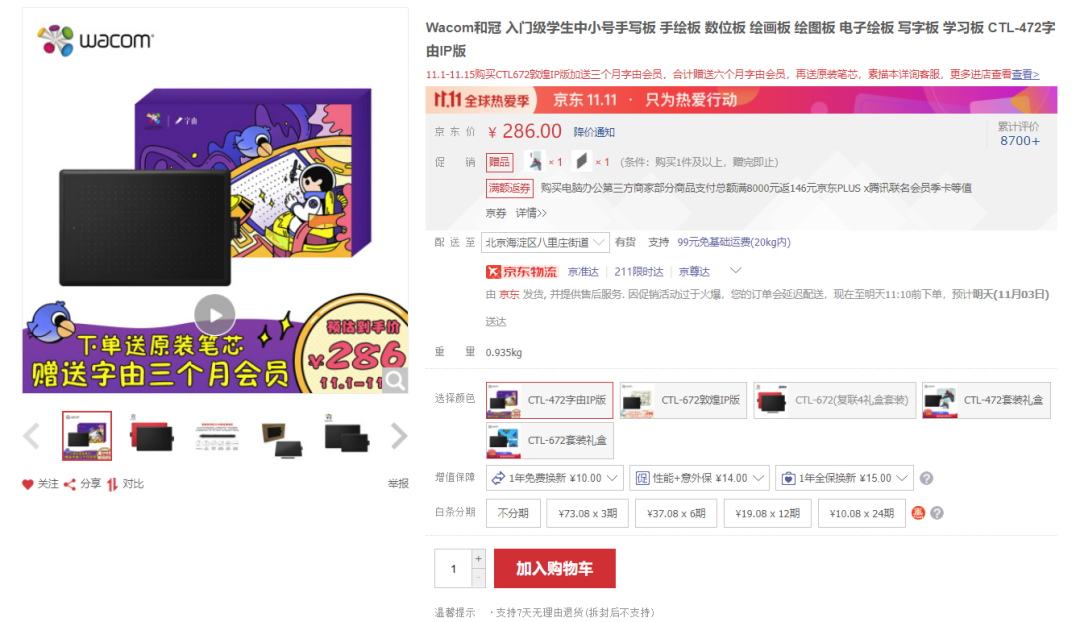Click the heart icon to follow product

point(28,484)
